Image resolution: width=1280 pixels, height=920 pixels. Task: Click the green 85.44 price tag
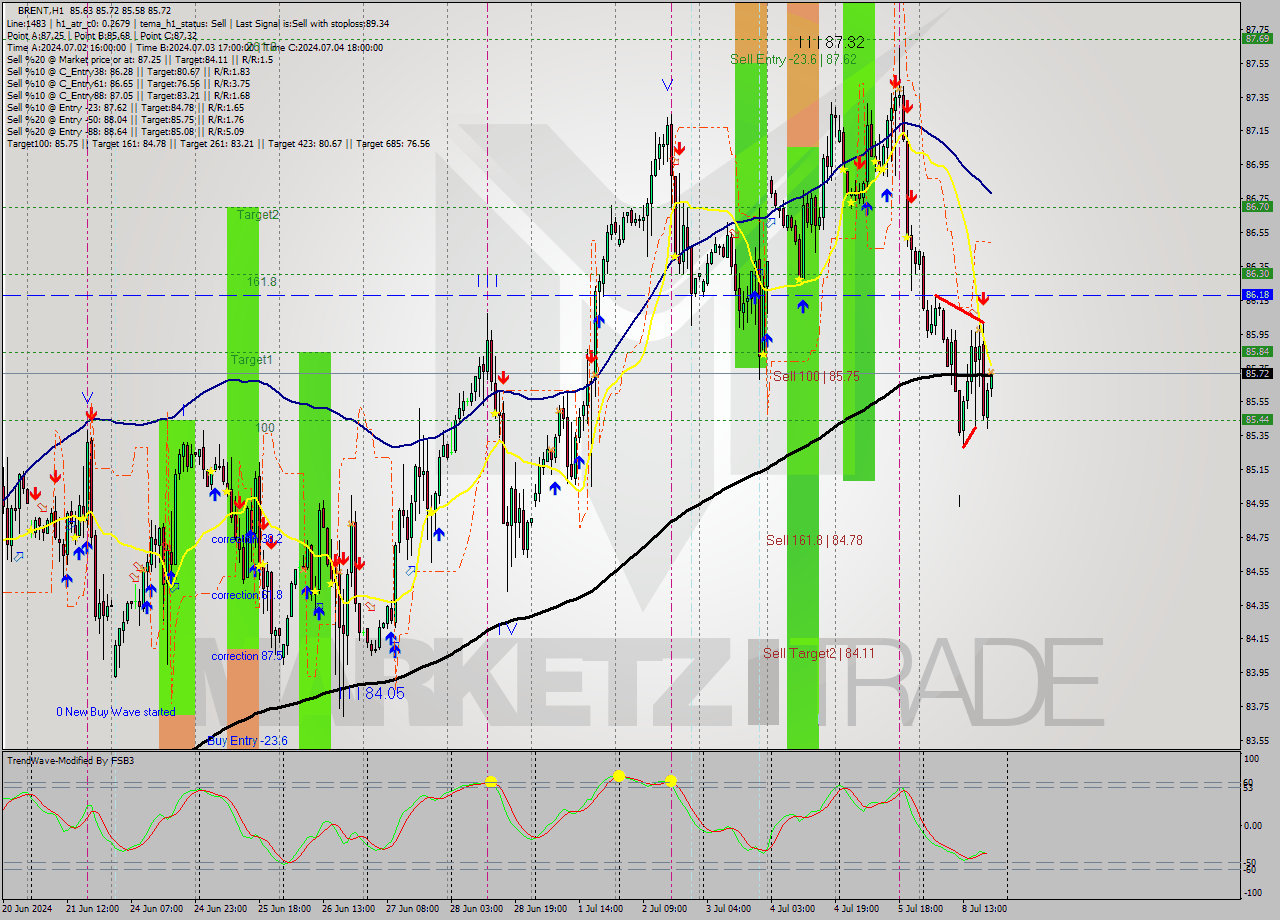1257,419
